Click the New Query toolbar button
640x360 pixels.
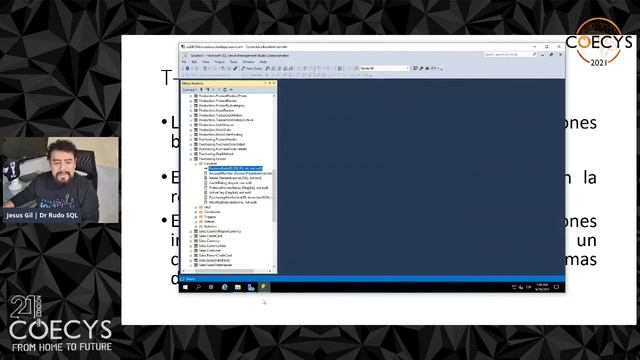pos(252,69)
